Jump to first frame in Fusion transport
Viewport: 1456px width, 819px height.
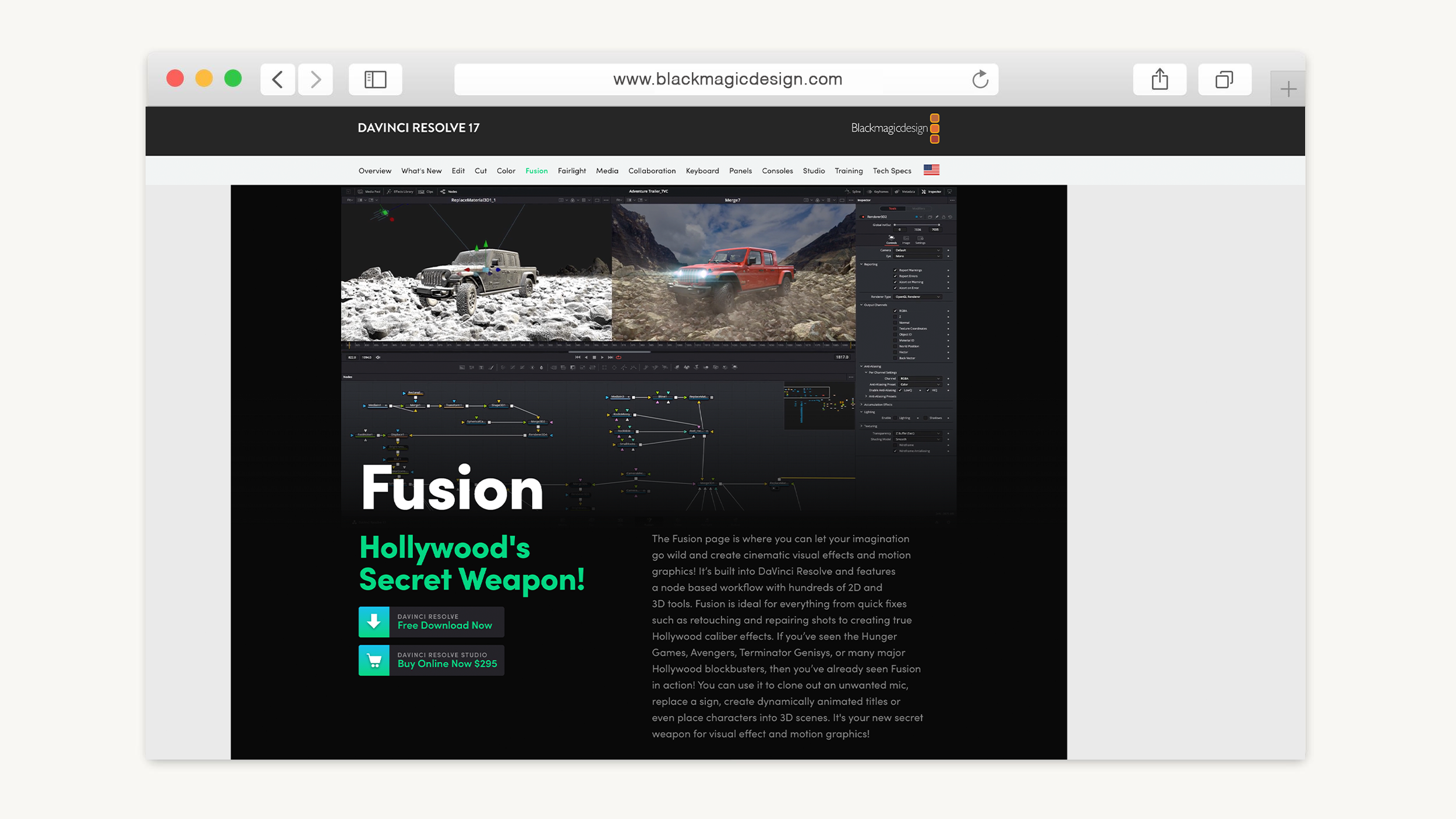pyautogui.click(x=578, y=357)
